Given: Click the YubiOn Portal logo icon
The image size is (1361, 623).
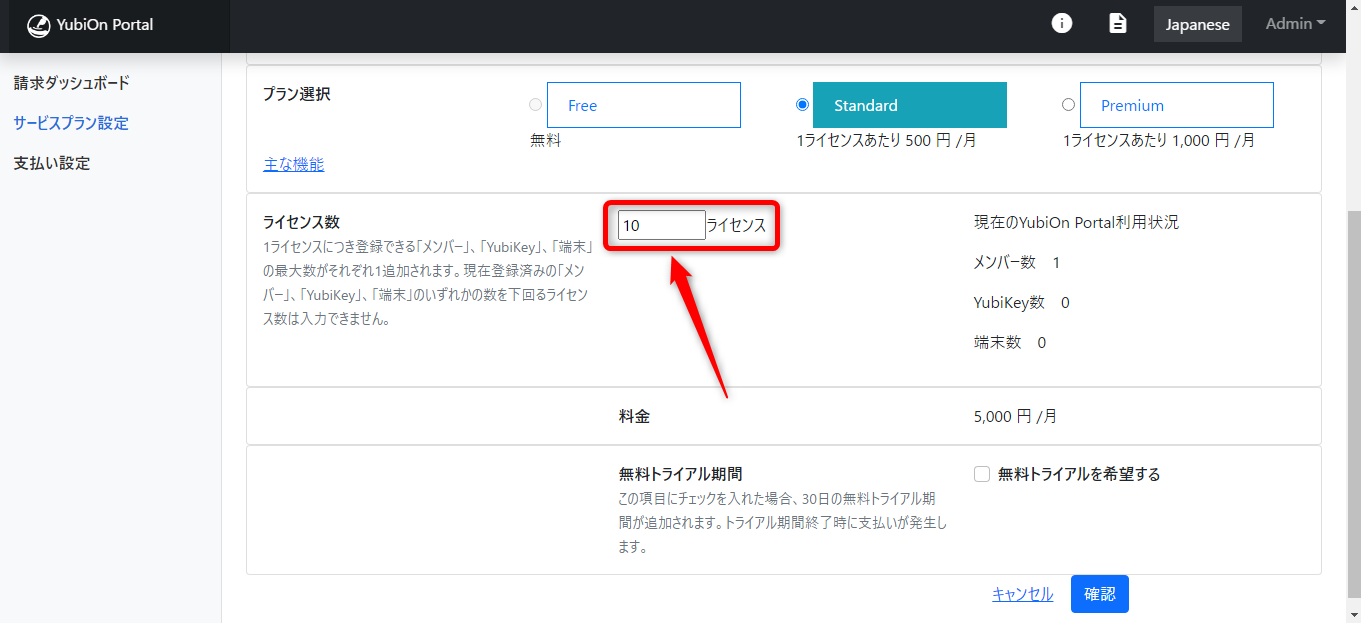Looking at the screenshot, I should pos(38,25).
